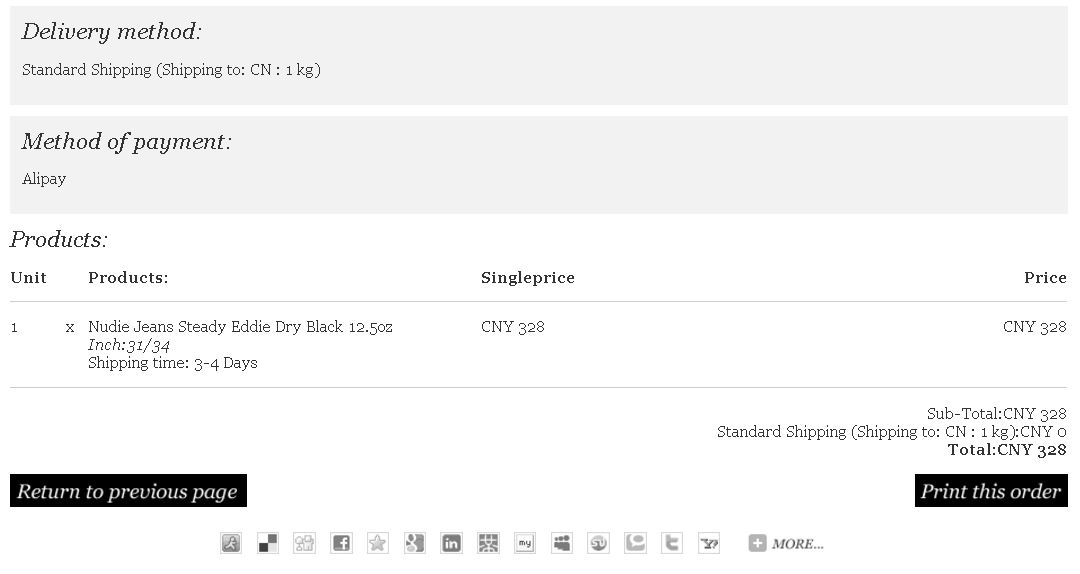Share on LinkedIn

coord(451,543)
